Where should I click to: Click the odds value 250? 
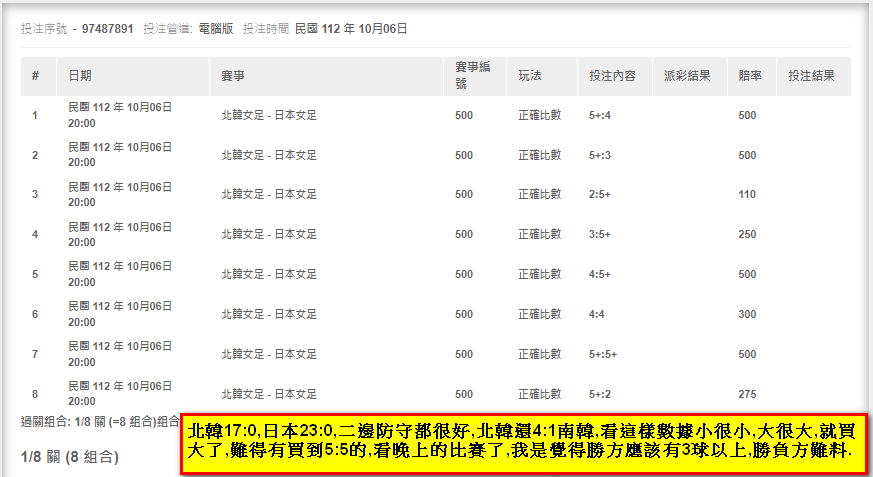(747, 234)
